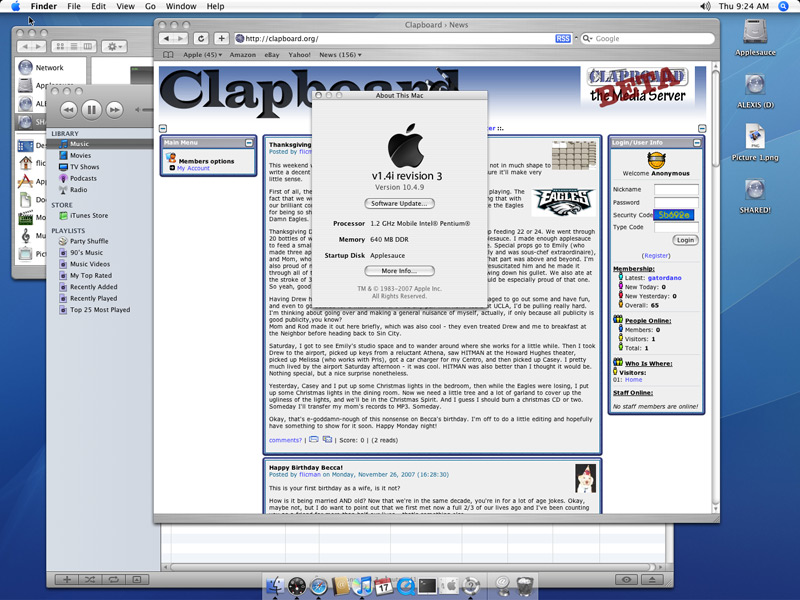
Task: Collapse the Main Menu block
Action: coord(249,143)
